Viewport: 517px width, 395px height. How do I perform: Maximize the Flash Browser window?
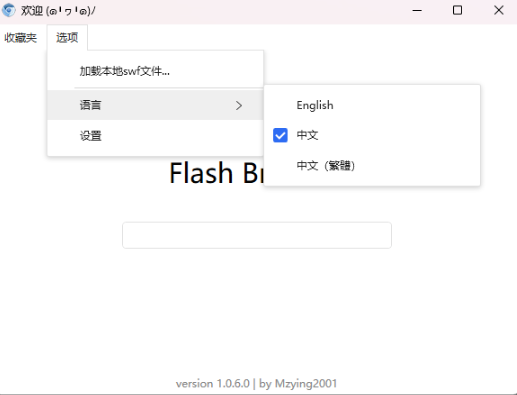pos(457,10)
